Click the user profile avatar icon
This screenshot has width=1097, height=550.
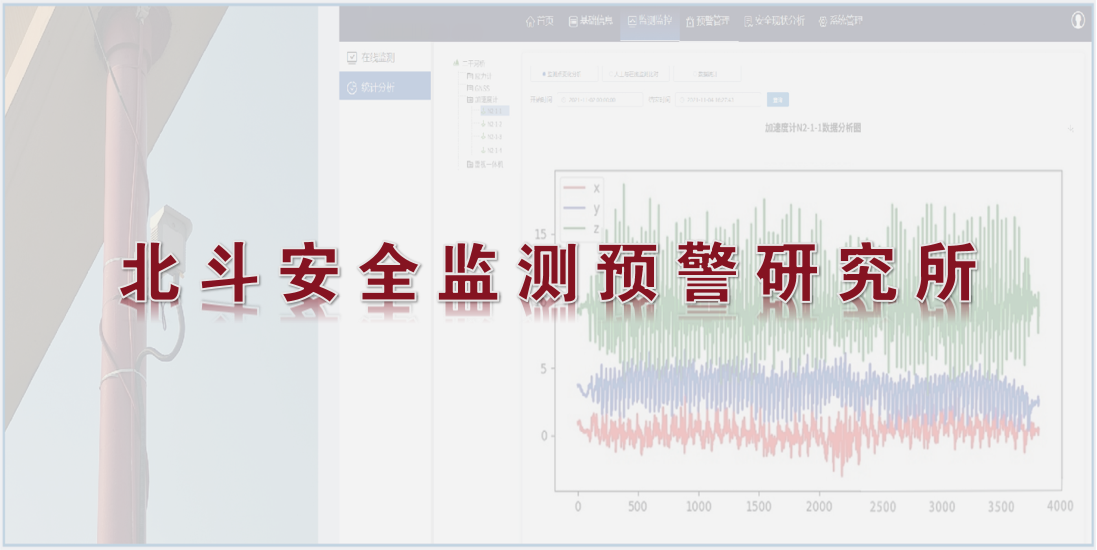click(x=1078, y=20)
